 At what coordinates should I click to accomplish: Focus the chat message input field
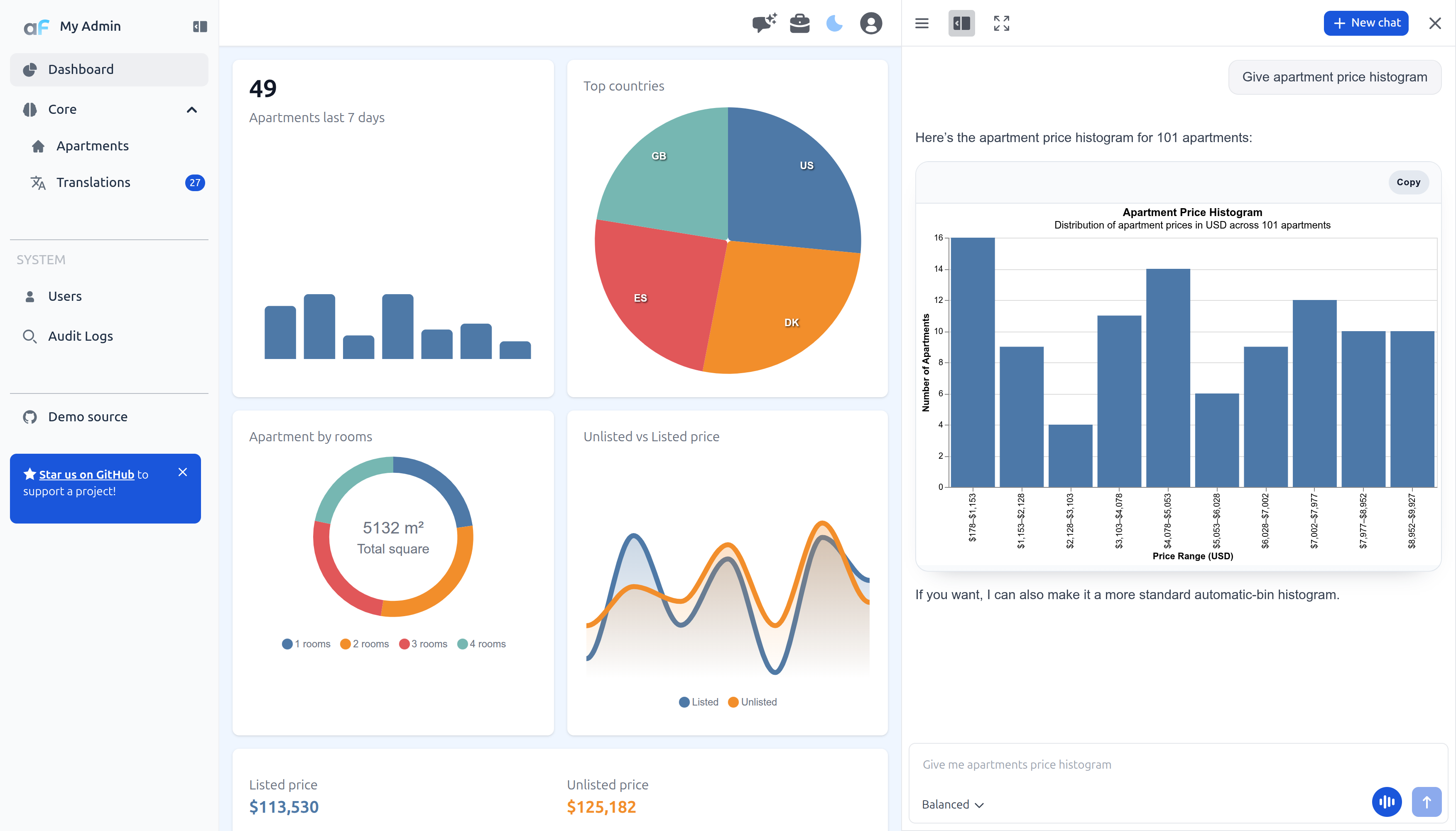[x=1178, y=764]
